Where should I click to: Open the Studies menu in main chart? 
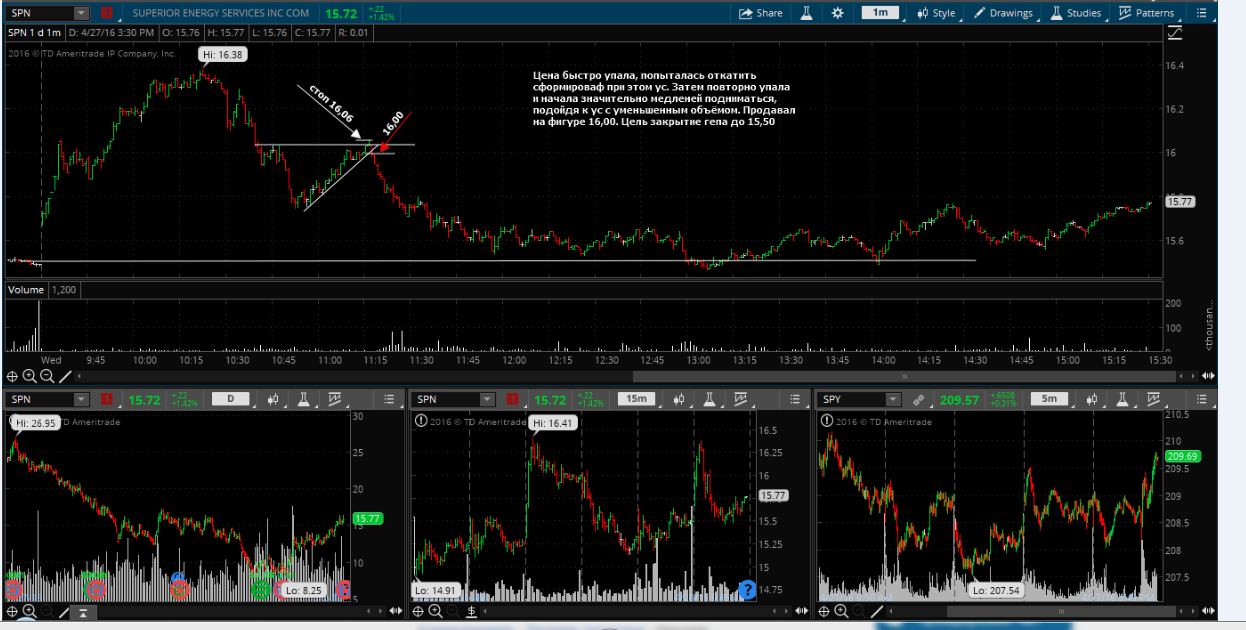pyautogui.click(x=1075, y=13)
